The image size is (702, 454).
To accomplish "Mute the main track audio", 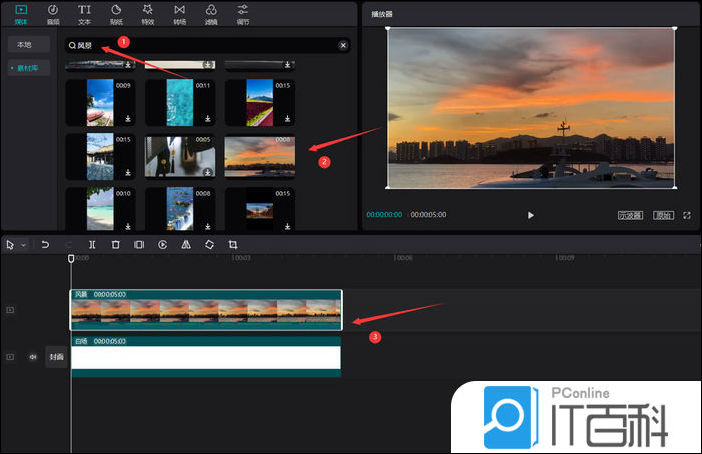I will (x=32, y=356).
